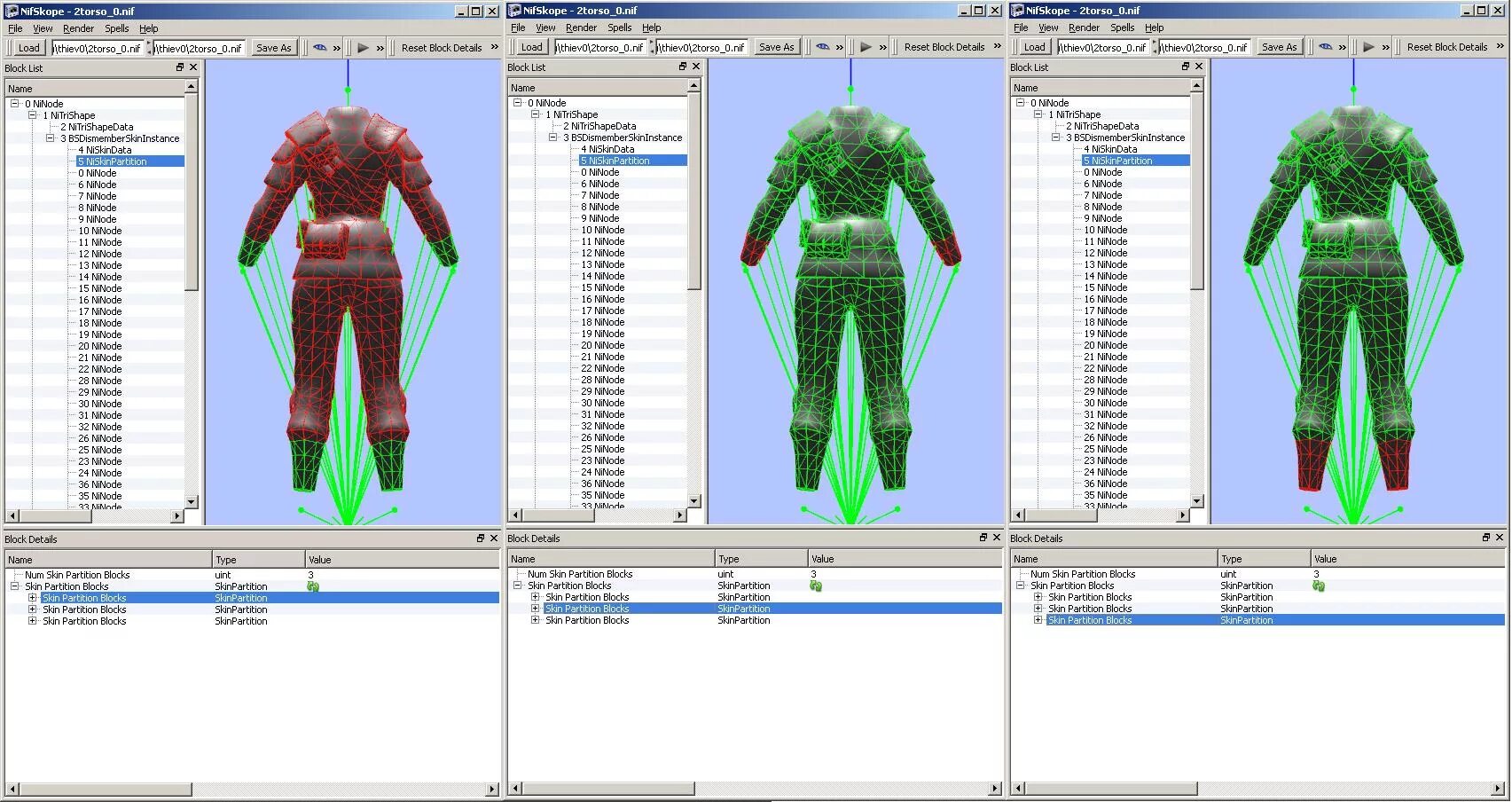Image resolution: width=1512 pixels, height=802 pixels.
Task: Open the Help menu in right window
Action: [x=1155, y=28]
